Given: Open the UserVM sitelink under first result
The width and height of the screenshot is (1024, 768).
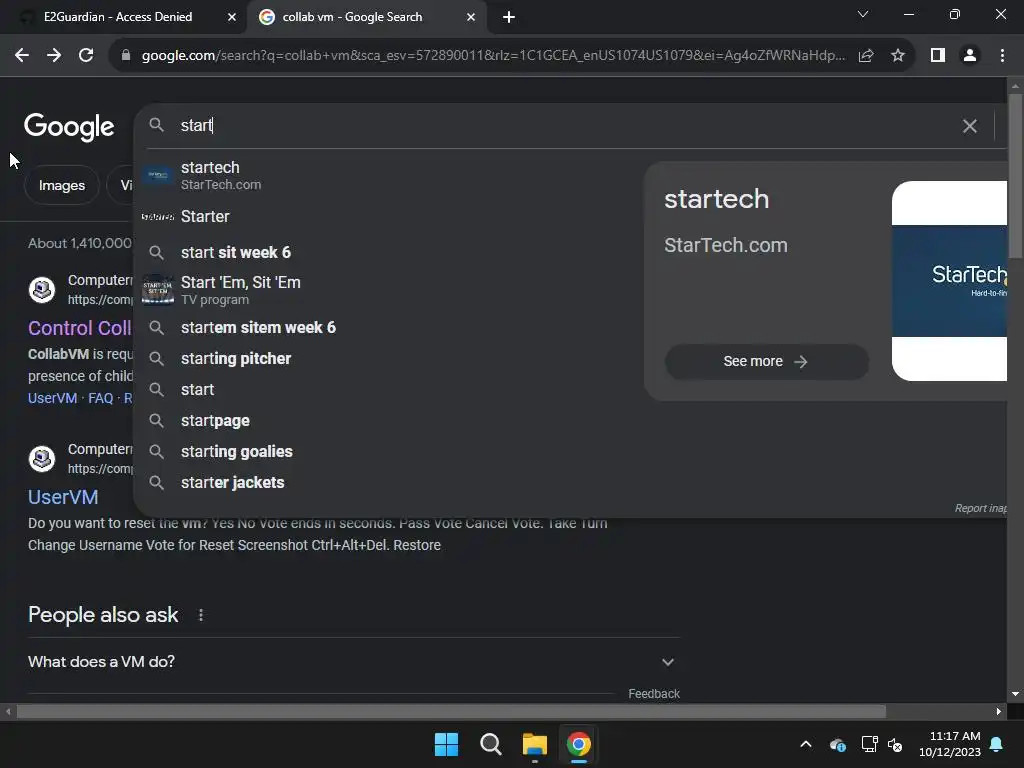Looking at the screenshot, I should 52,398.
